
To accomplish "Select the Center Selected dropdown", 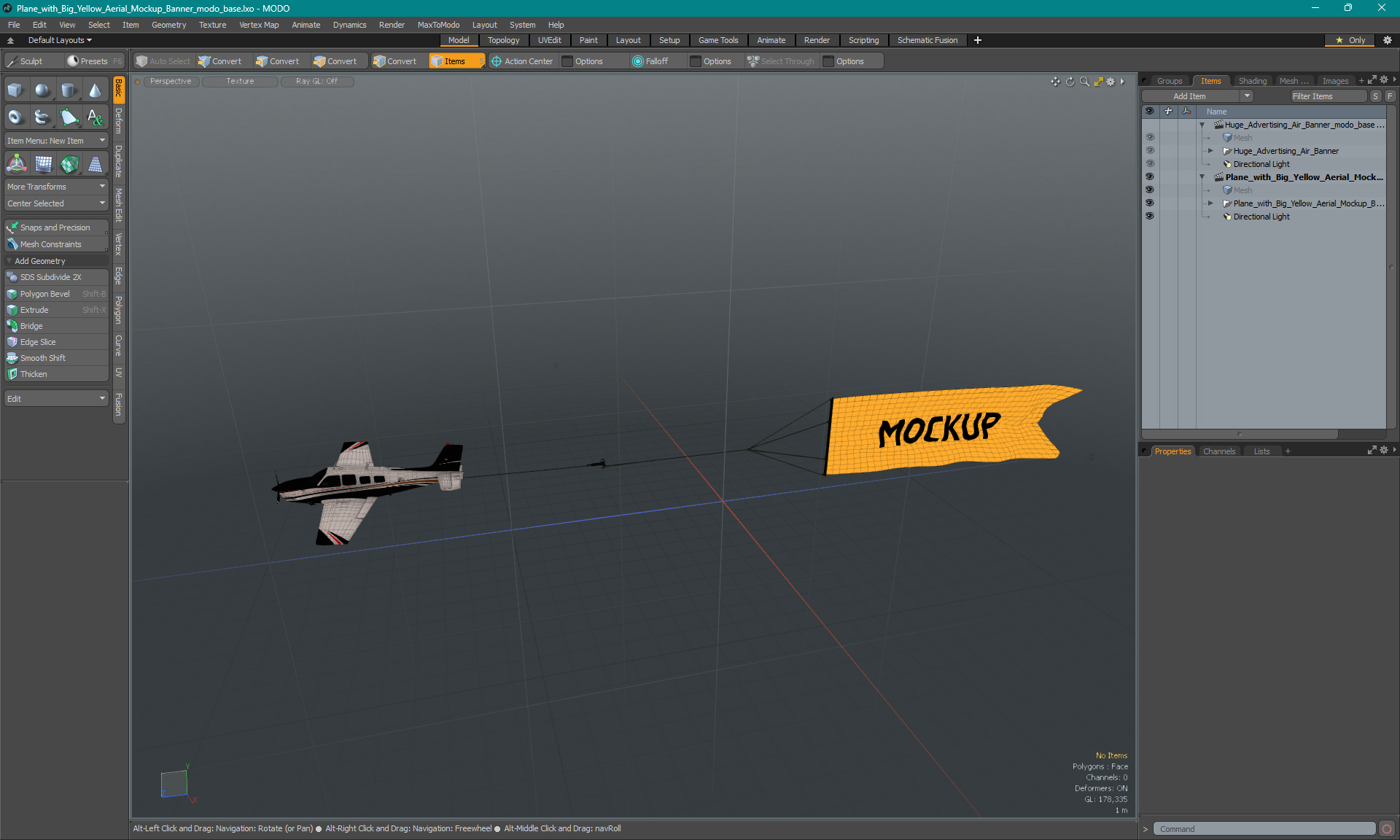I will 56,203.
